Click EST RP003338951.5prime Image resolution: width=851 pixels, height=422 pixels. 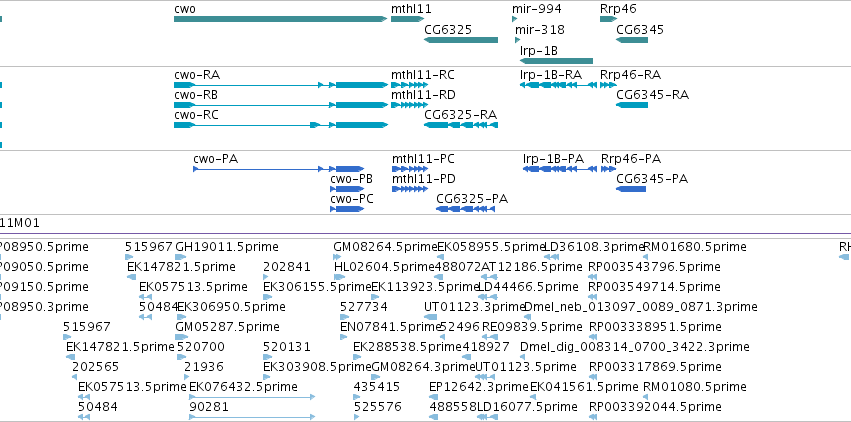tap(593, 337)
